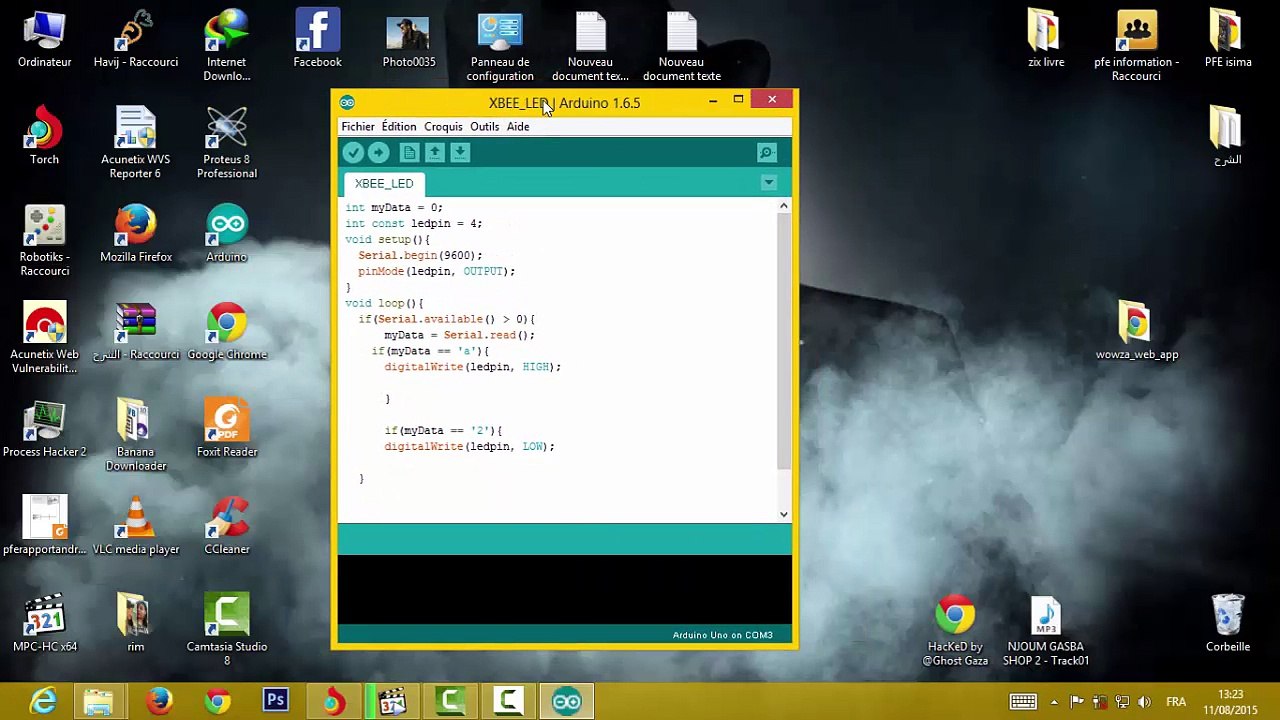
Task: Maximize the Arduino window
Action: tap(738, 100)
